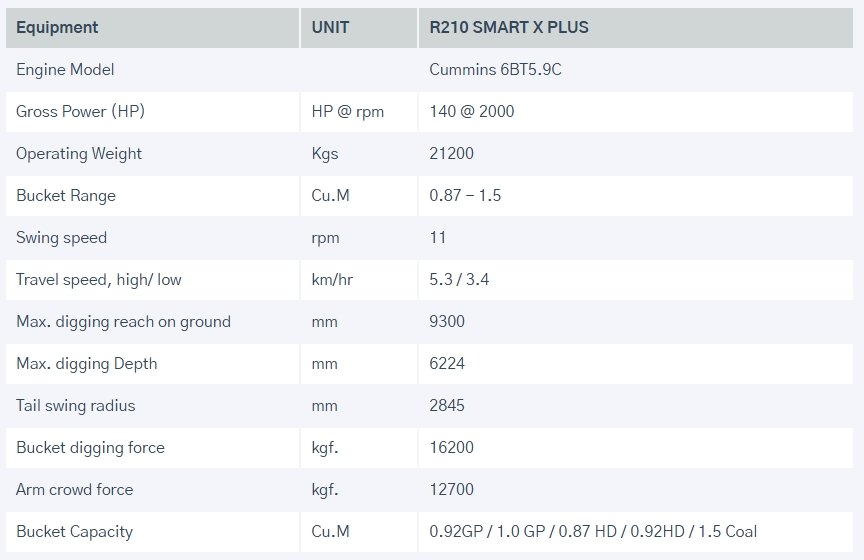Click the km/hr unit cell

[x=332, y=280]
